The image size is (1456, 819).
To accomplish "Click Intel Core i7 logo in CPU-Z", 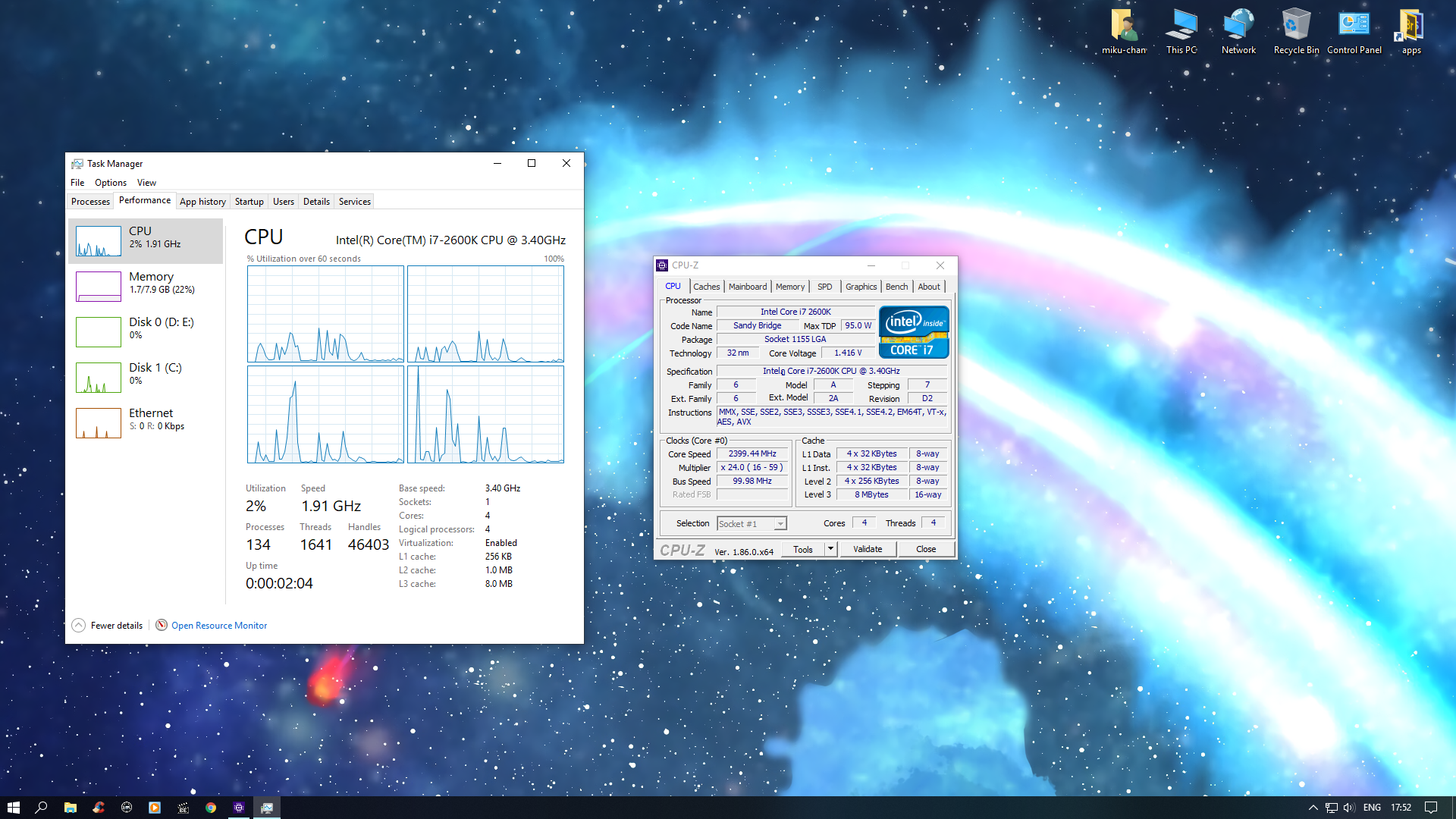I will point(914,332).
